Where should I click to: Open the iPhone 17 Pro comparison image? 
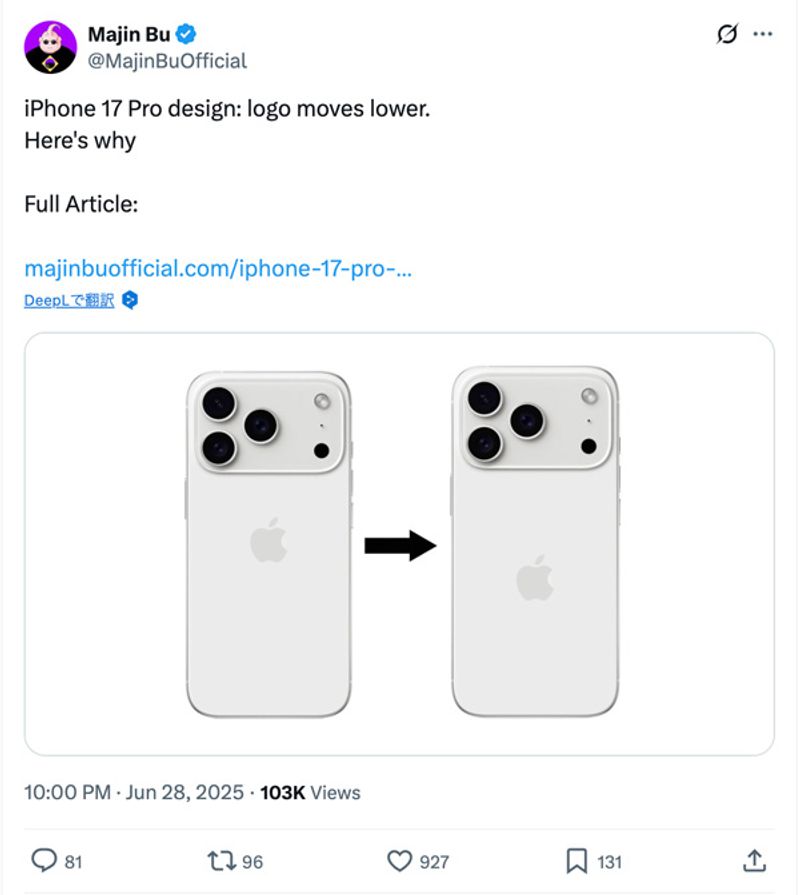pyautogui.click(x=399, y=544)
